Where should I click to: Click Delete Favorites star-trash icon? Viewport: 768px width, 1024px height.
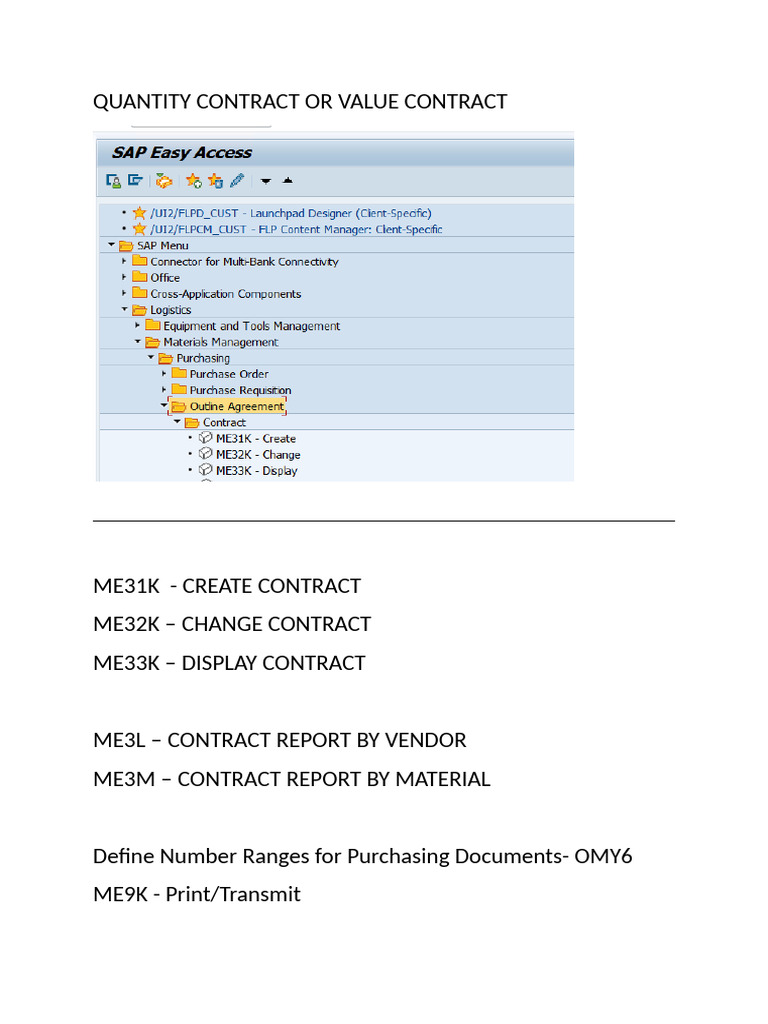215,181
